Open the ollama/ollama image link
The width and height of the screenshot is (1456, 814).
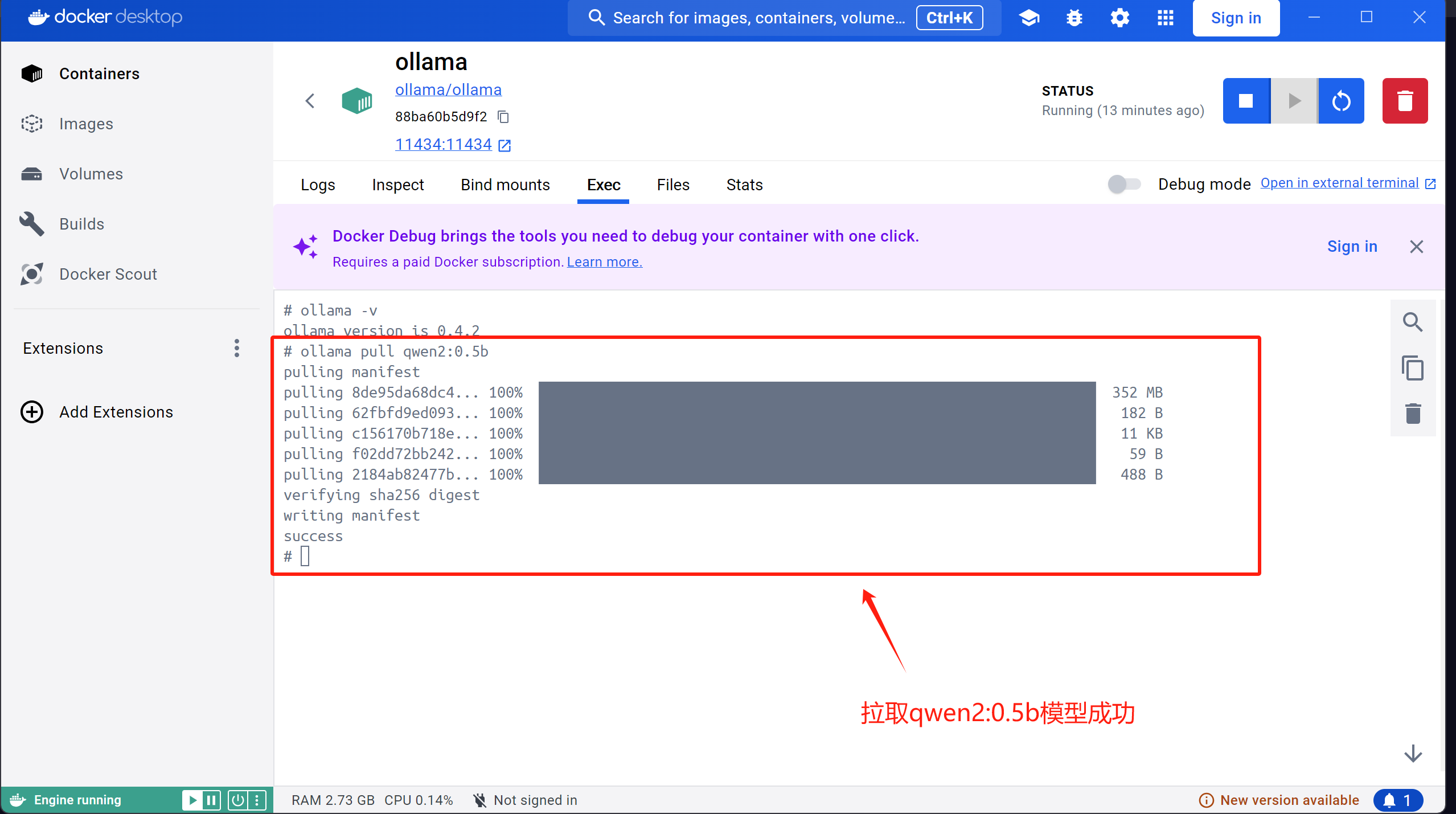click(448, 89)
